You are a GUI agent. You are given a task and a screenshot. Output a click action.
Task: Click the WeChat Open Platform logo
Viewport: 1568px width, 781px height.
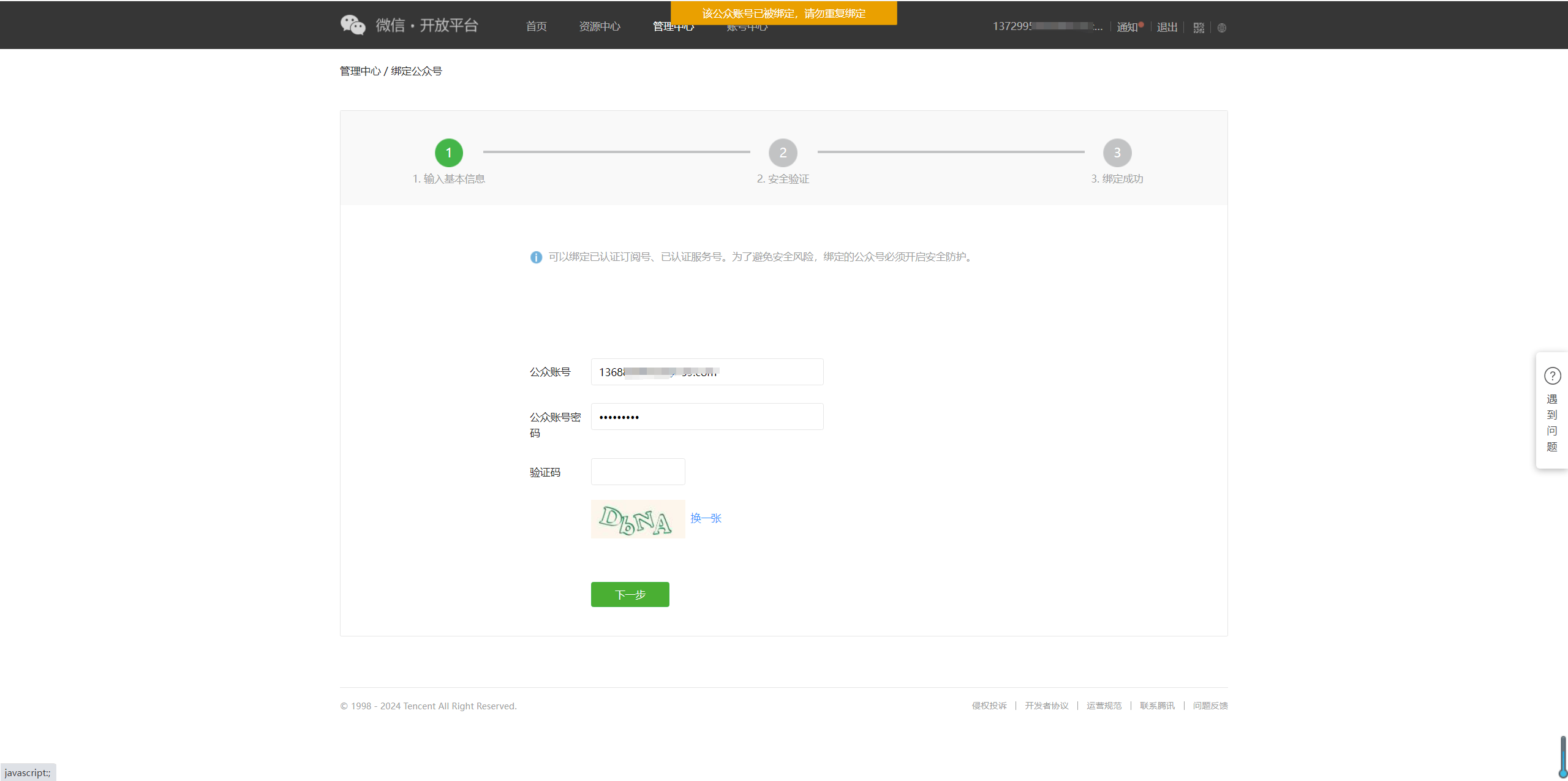(409, 25)
